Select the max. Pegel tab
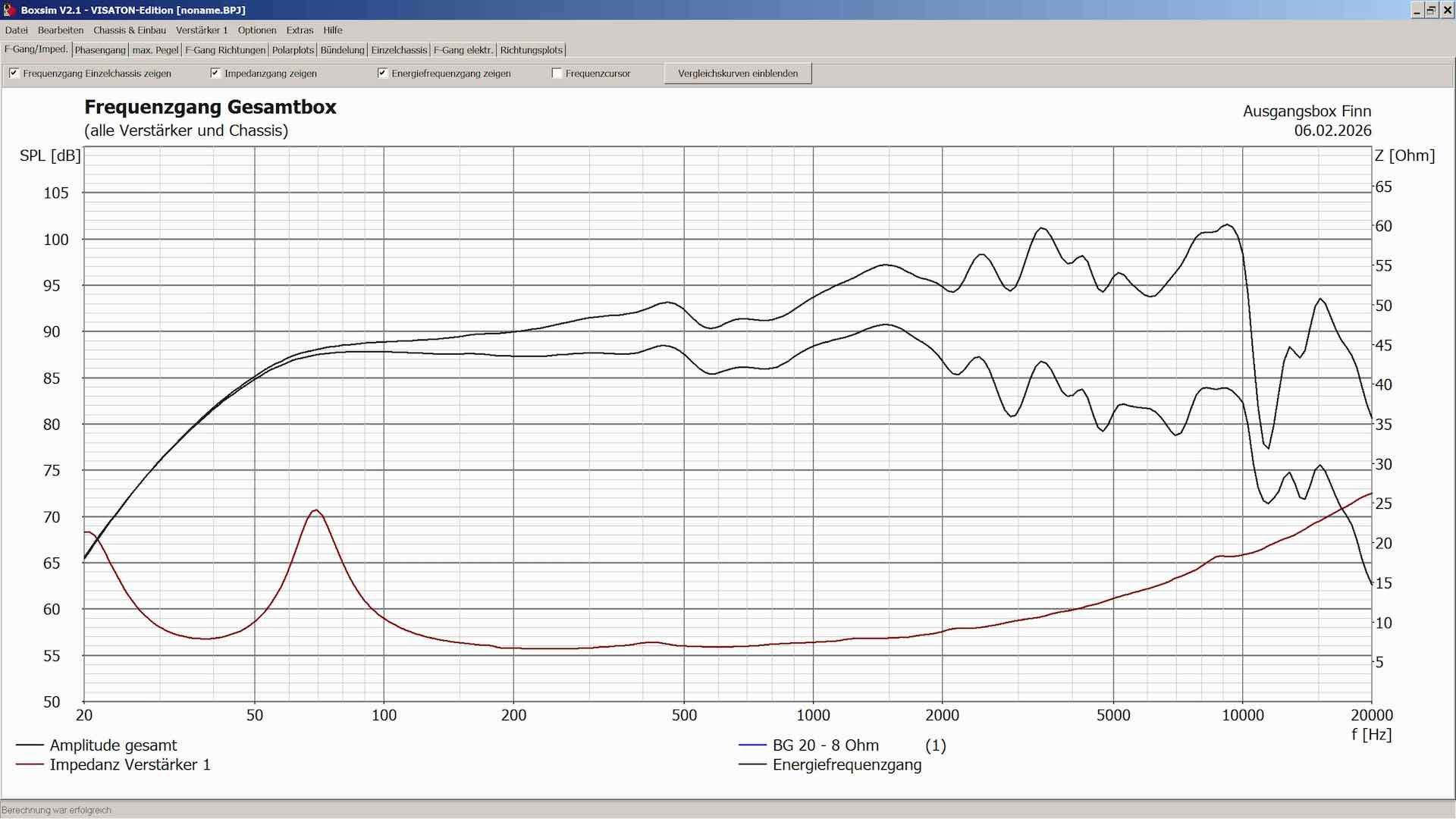 click(155, 50)
